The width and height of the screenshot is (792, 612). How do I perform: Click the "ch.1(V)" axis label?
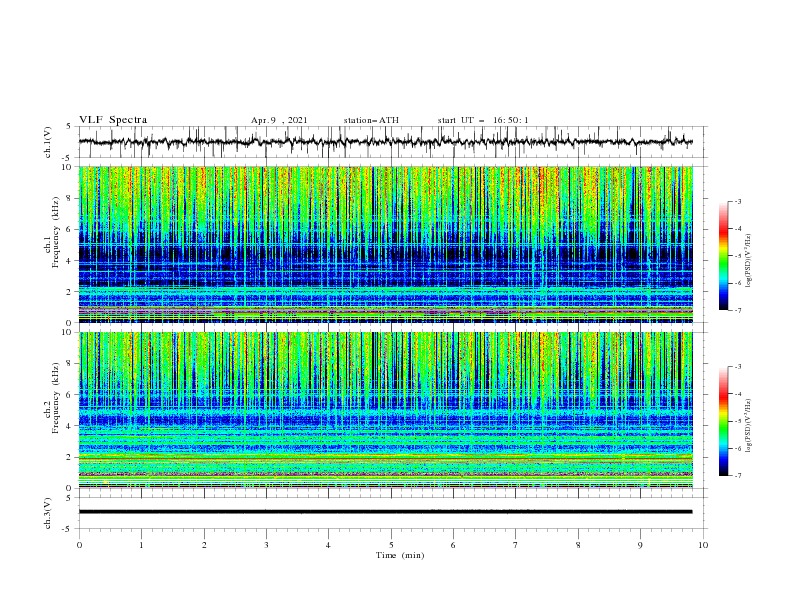pyautogui.click(x=48, y=142)
